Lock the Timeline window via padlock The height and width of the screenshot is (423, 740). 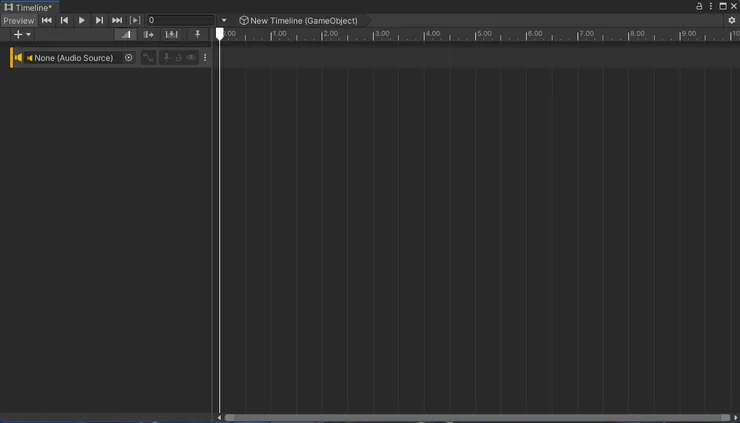[x=699, y=6]
